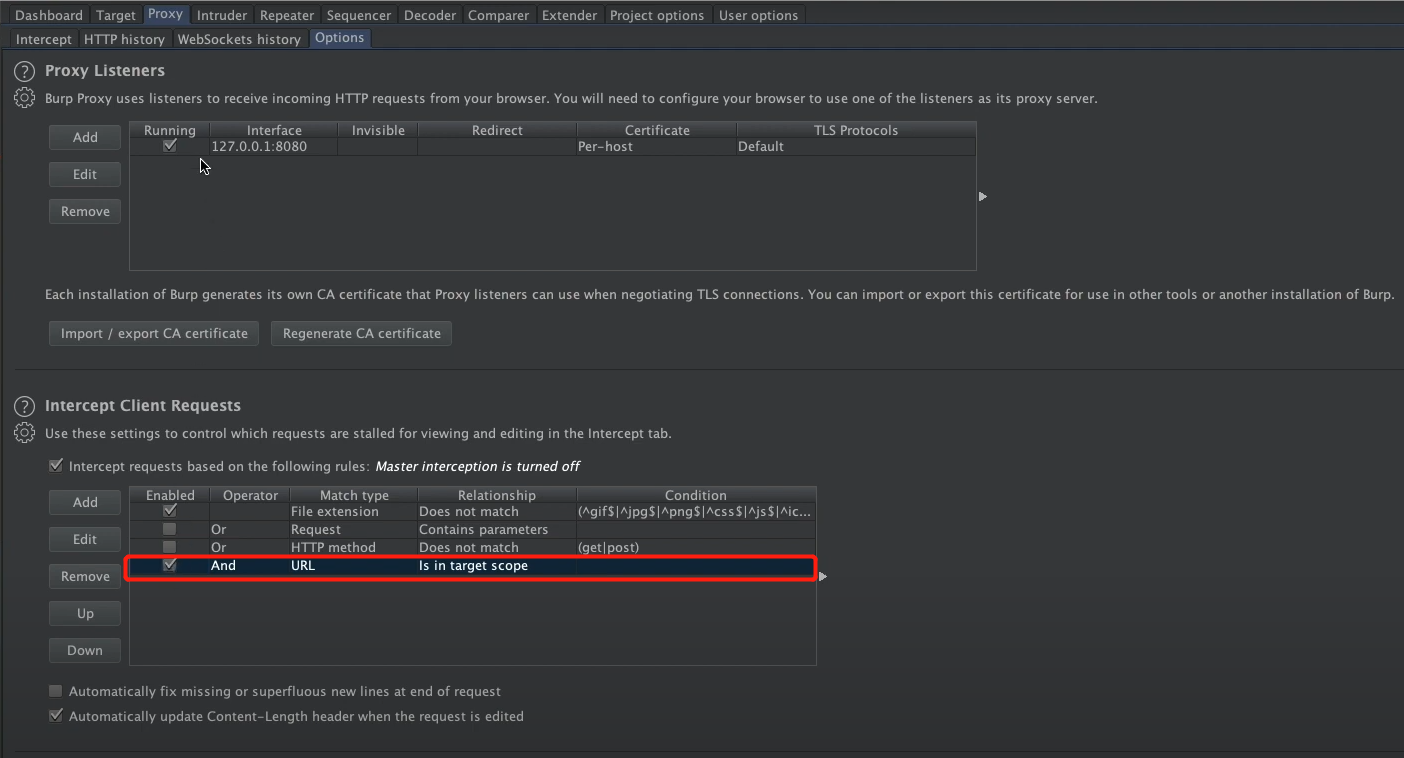Open the Intruder tab
This screenshot has width=1404, height=758.
click(222, 15)
